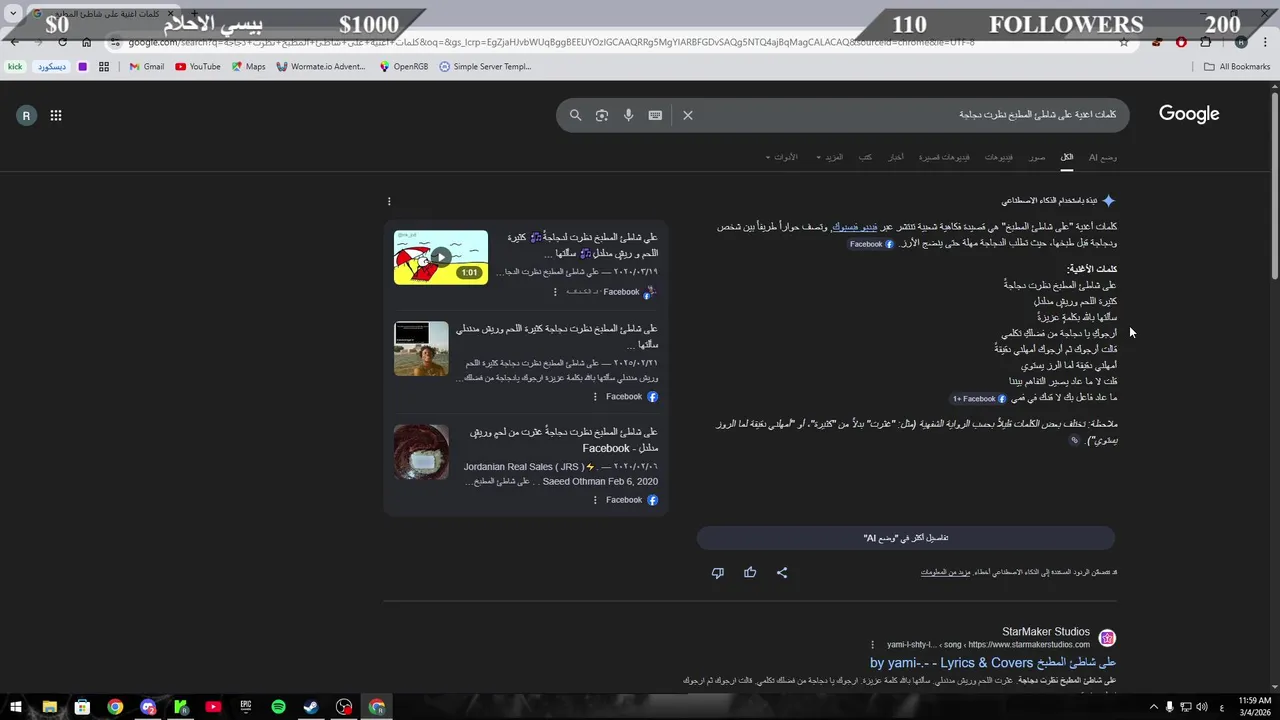The width and height of the screenshot is (1280, 720).
Task: Open AI overview options three-dot menu
Action: click(x=389, y=201)
